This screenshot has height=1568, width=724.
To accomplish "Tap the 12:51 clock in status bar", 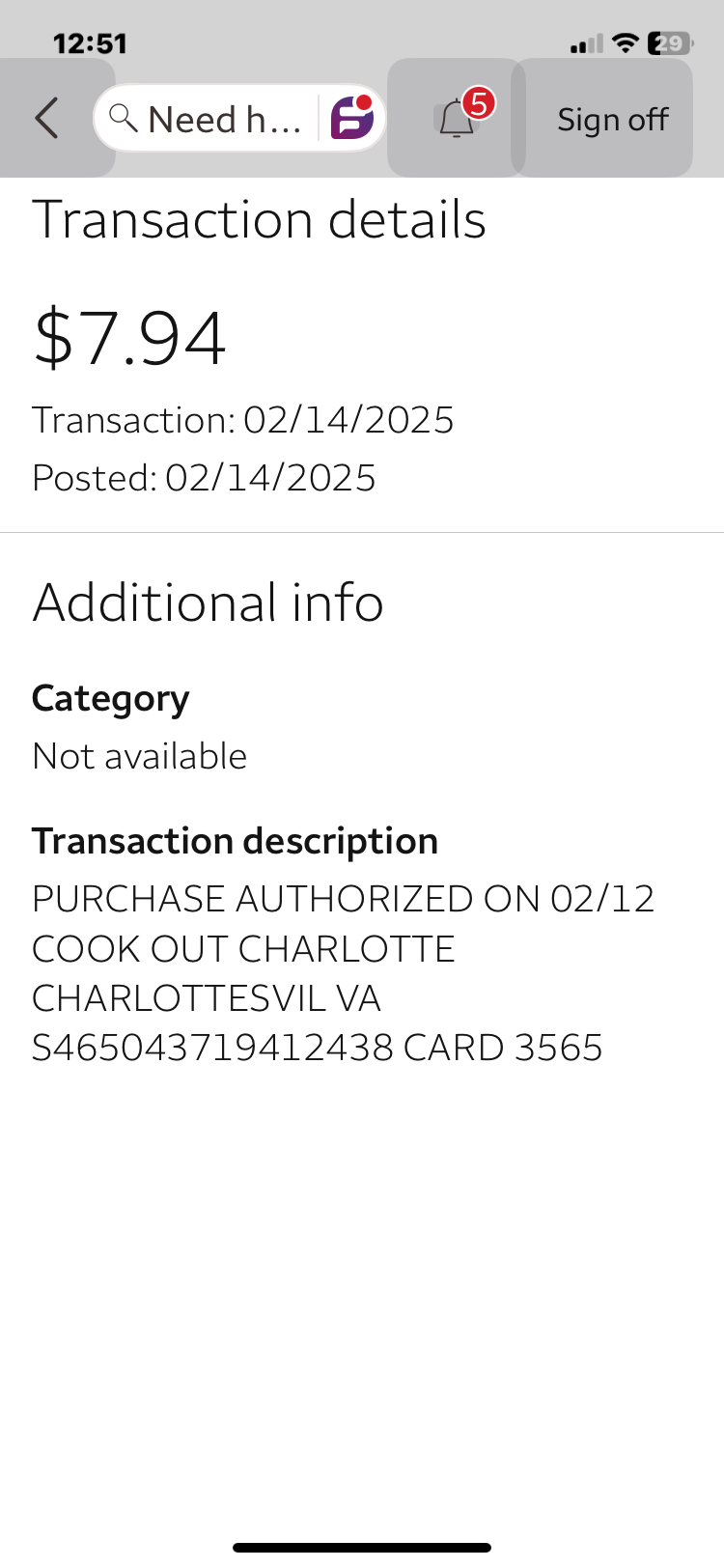I will (90, 43).
